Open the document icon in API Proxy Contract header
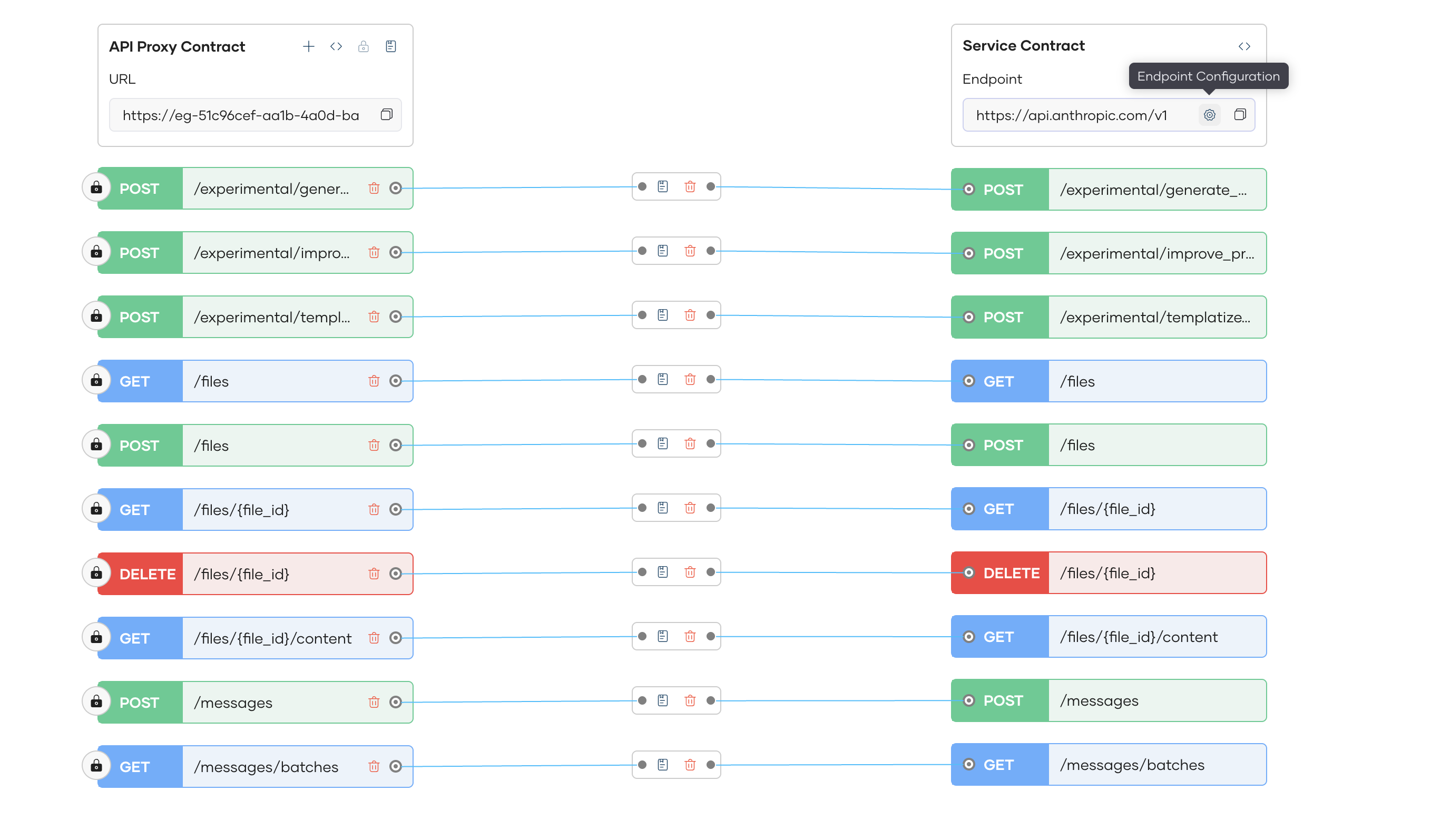 tap(391, 46)
